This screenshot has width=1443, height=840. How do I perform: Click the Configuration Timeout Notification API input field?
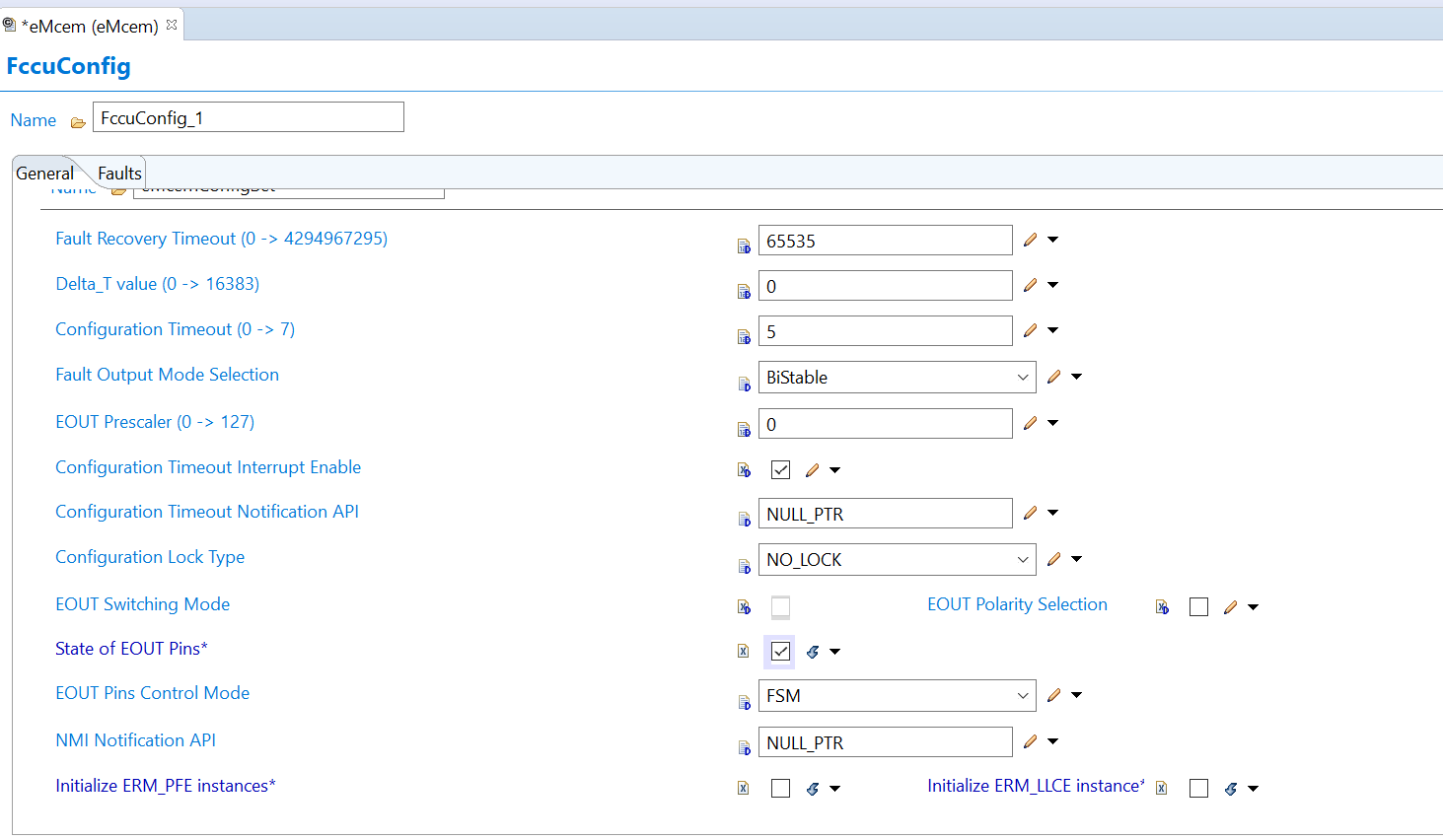(886, 514)
